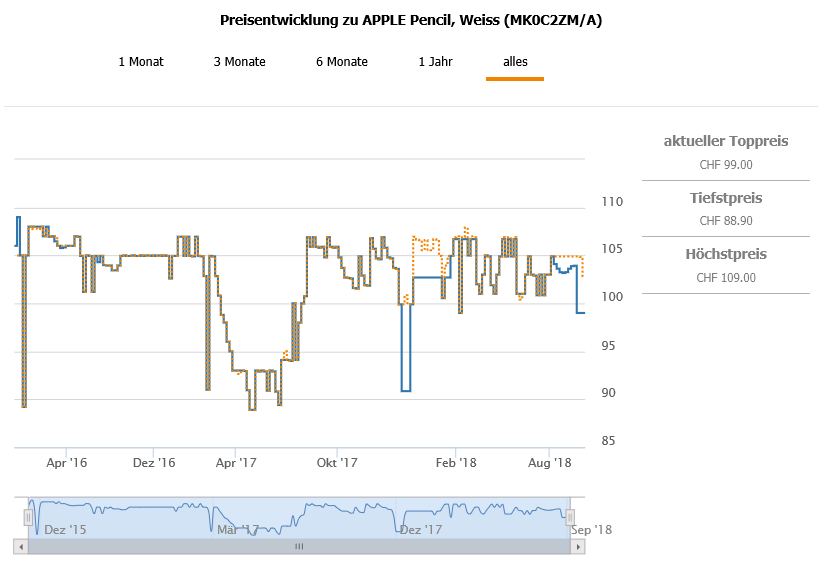
Task: Click the blue price dip near 90
Action: [405, 390]
